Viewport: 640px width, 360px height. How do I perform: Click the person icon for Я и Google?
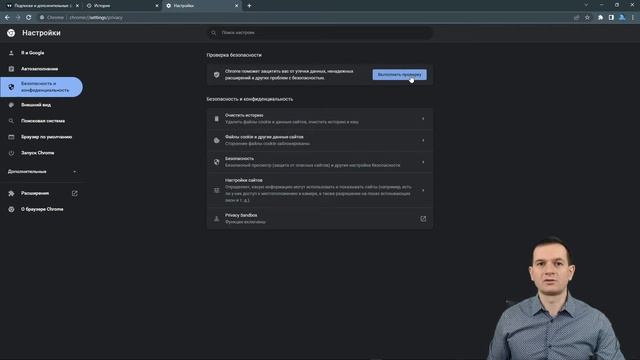tap(11, 53)
